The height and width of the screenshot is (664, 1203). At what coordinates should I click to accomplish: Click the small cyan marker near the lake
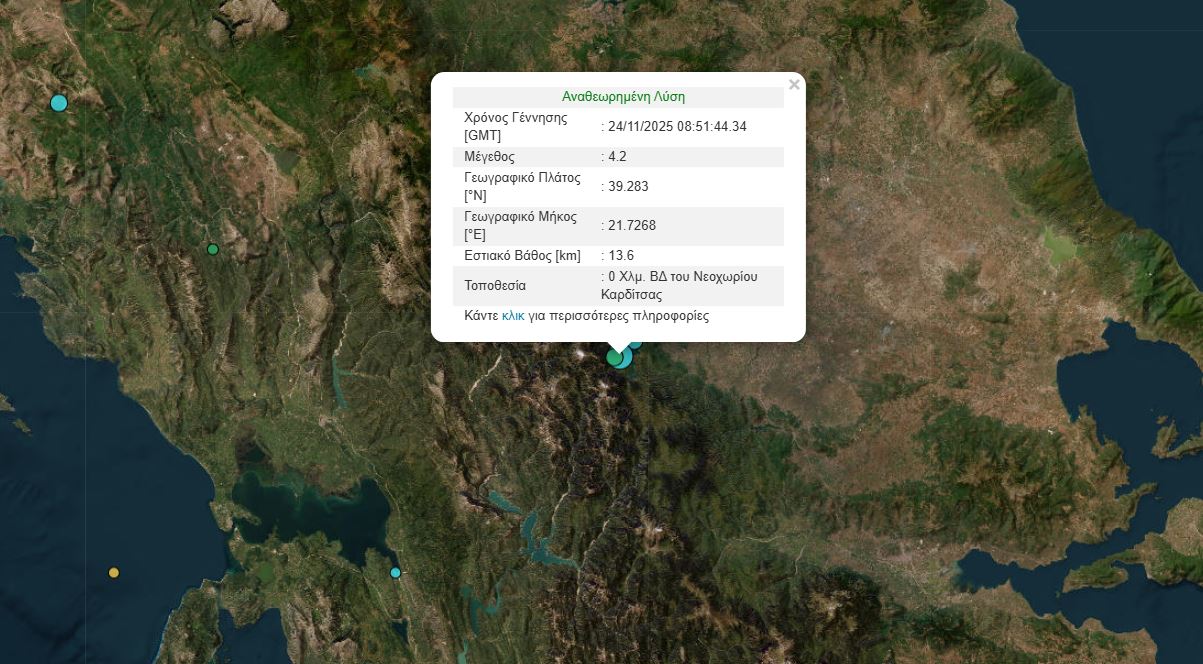[395, 573]
